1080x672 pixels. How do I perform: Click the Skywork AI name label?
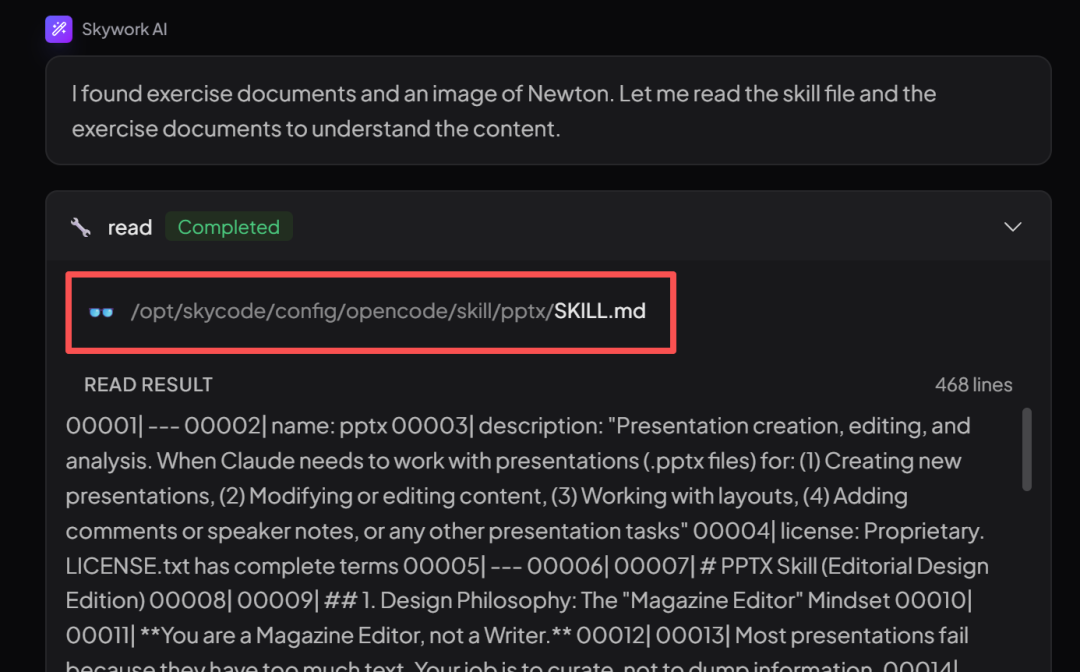tap(125, 29)
